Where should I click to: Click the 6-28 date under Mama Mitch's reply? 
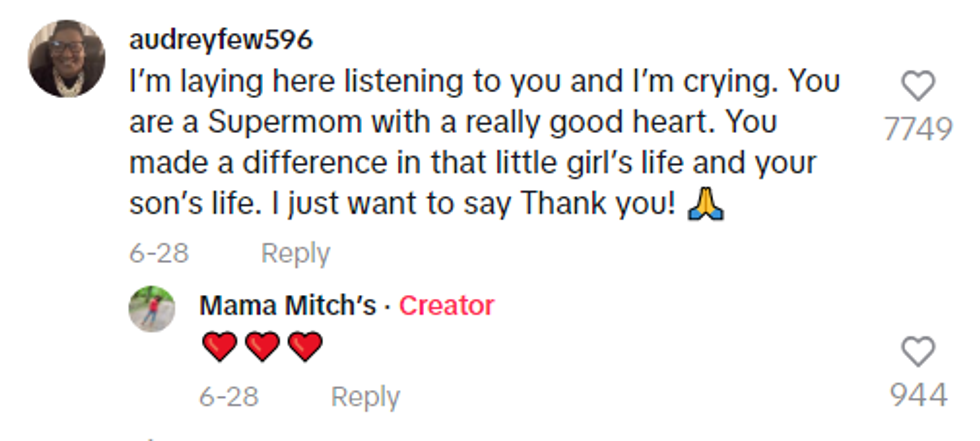(228, 397)
